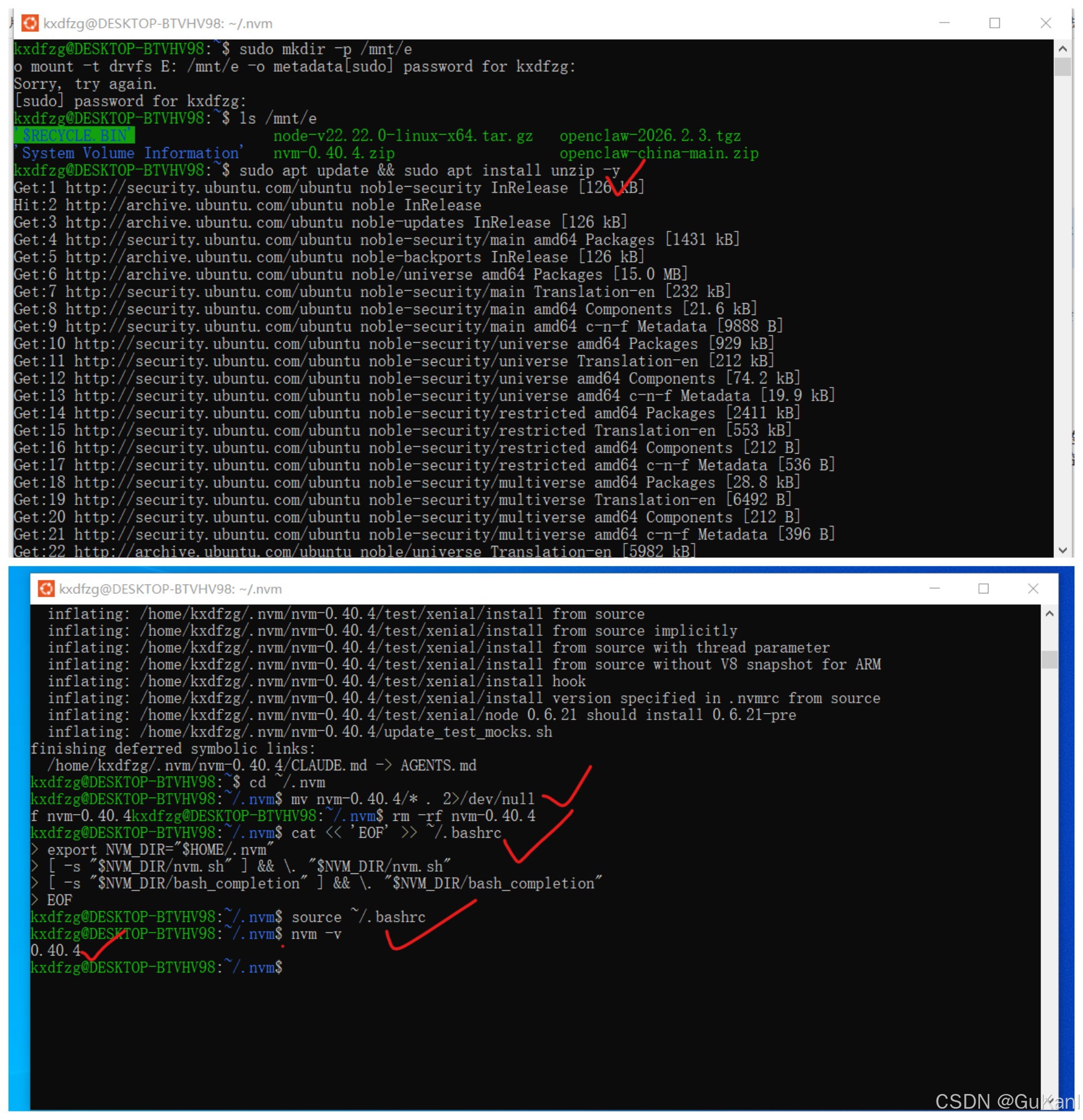The width and height of the screenshot is (1083, 1120).
Task: Click 'System Volume Information' listing
Action: (x=129, y=153)
